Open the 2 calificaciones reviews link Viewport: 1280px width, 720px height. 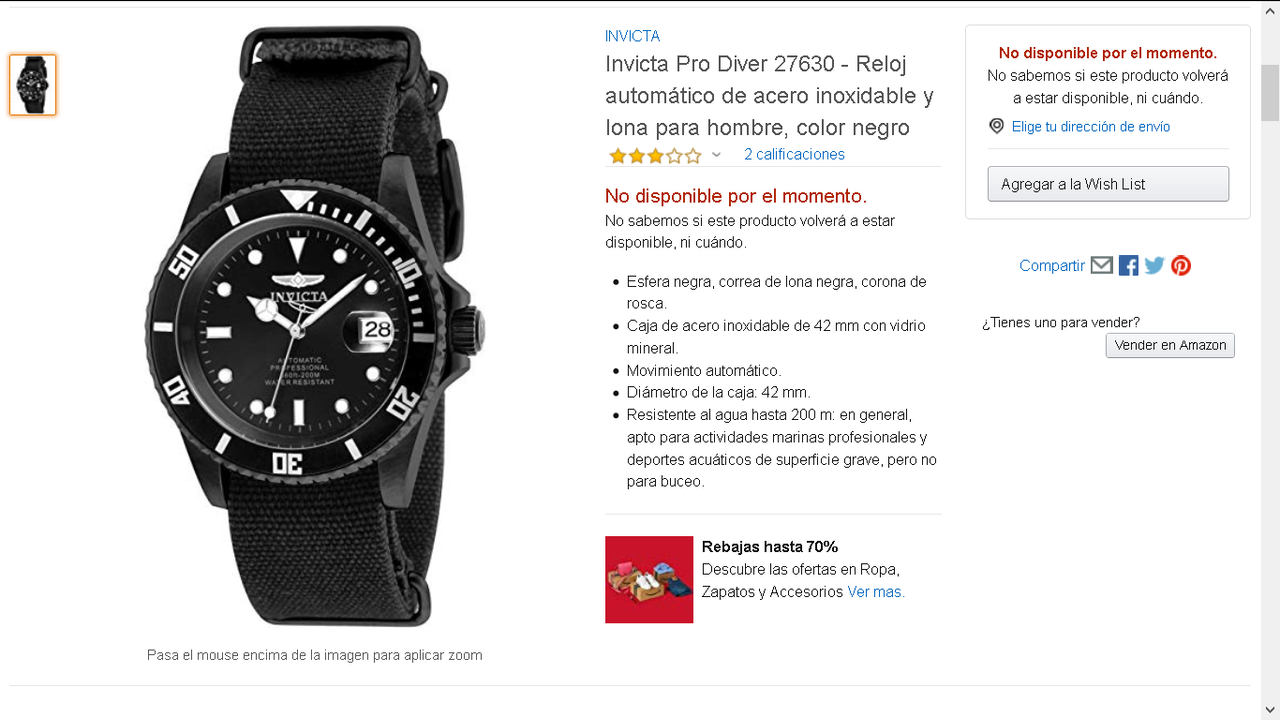pos(794,154)
